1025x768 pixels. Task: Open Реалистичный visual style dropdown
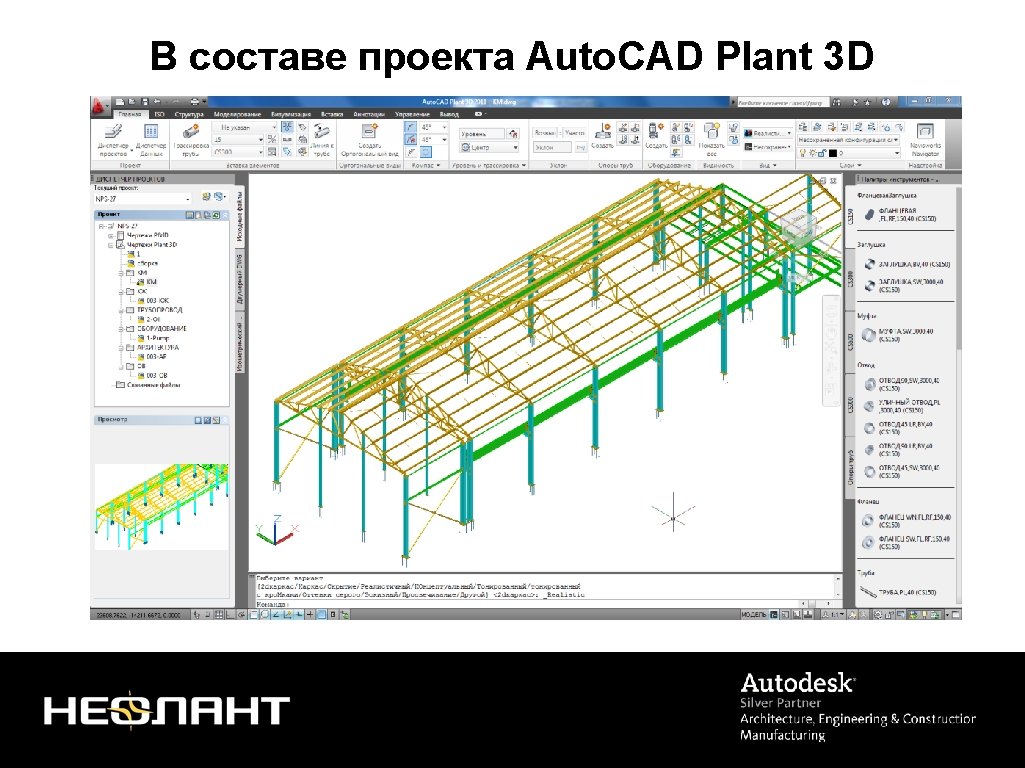768,133
